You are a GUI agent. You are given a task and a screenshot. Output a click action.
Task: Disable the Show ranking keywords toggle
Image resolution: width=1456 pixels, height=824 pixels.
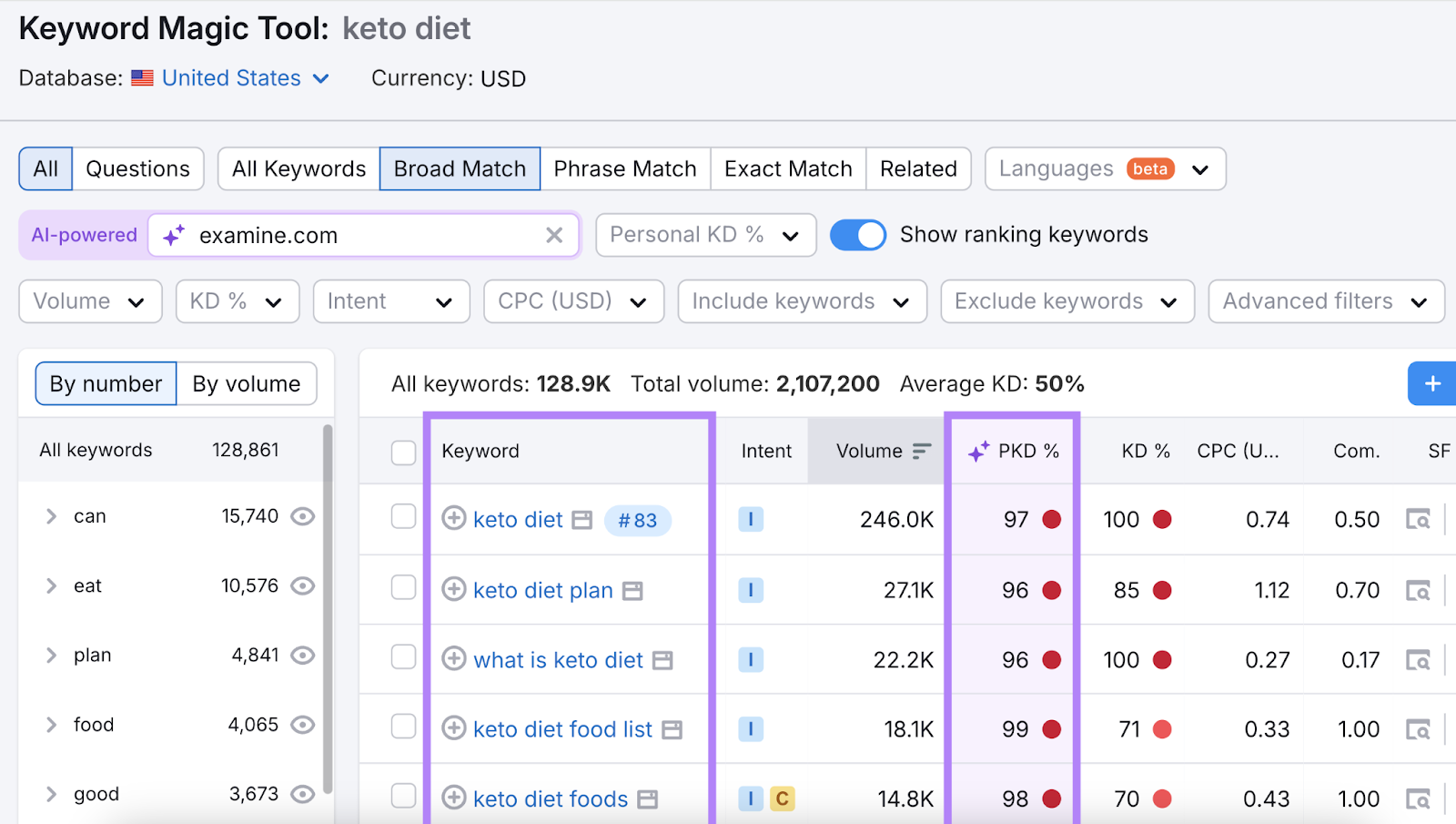(856, 235)
